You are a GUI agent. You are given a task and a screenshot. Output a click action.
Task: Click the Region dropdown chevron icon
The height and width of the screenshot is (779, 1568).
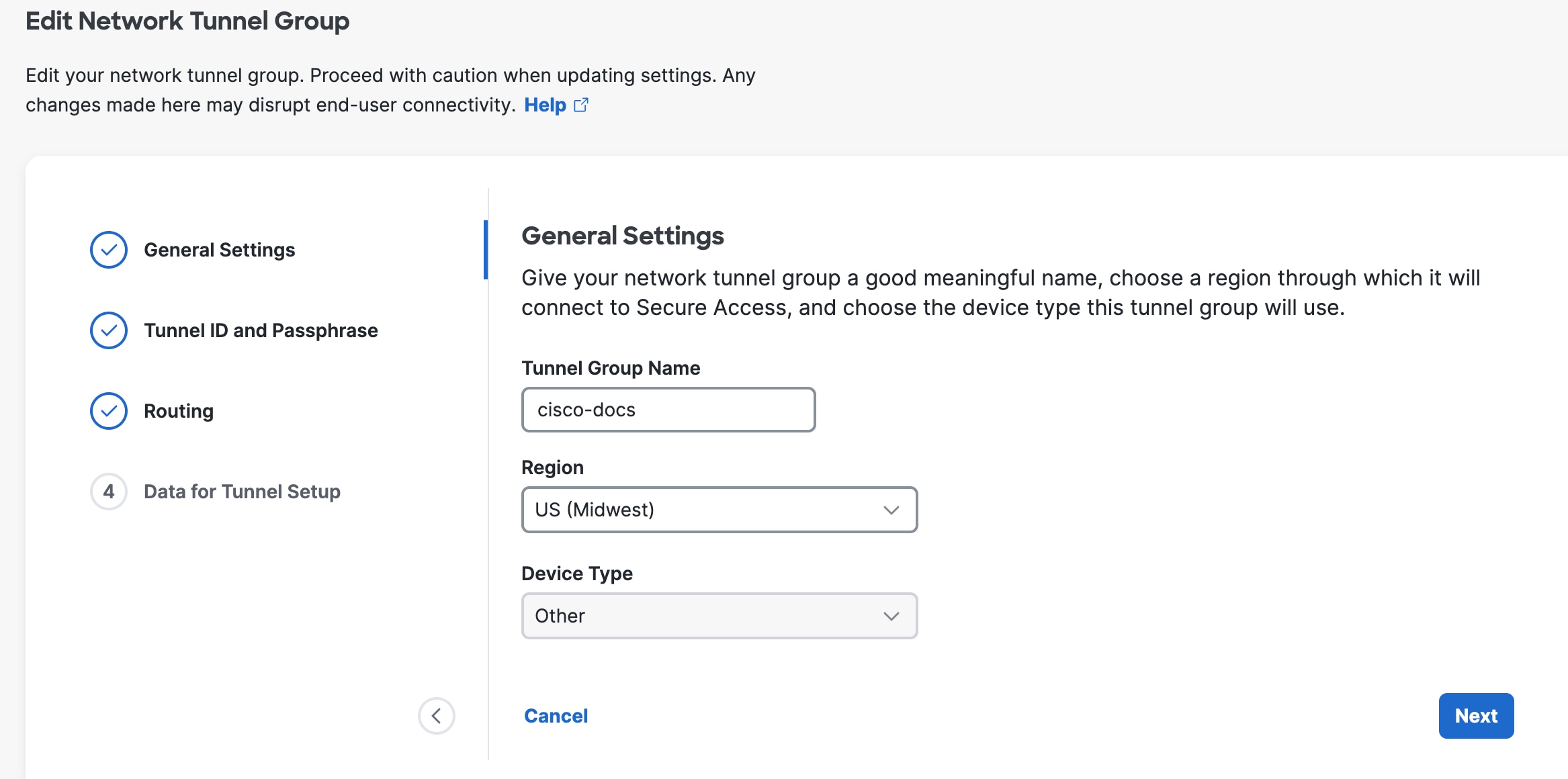891,510
